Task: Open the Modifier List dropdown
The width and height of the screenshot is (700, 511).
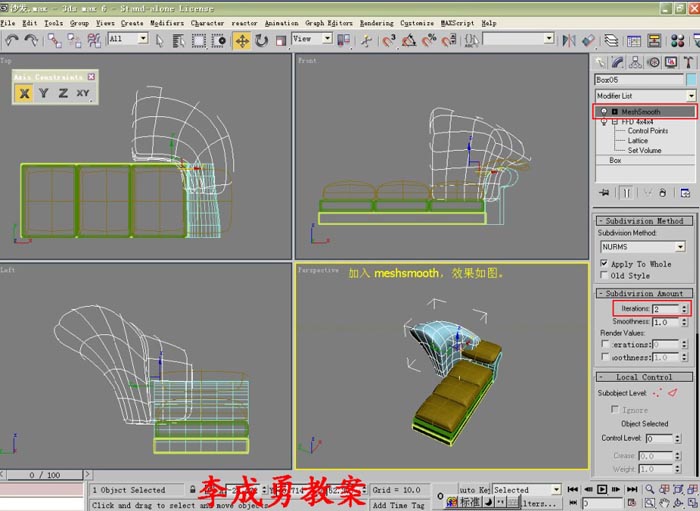Action: click(645, 94)
